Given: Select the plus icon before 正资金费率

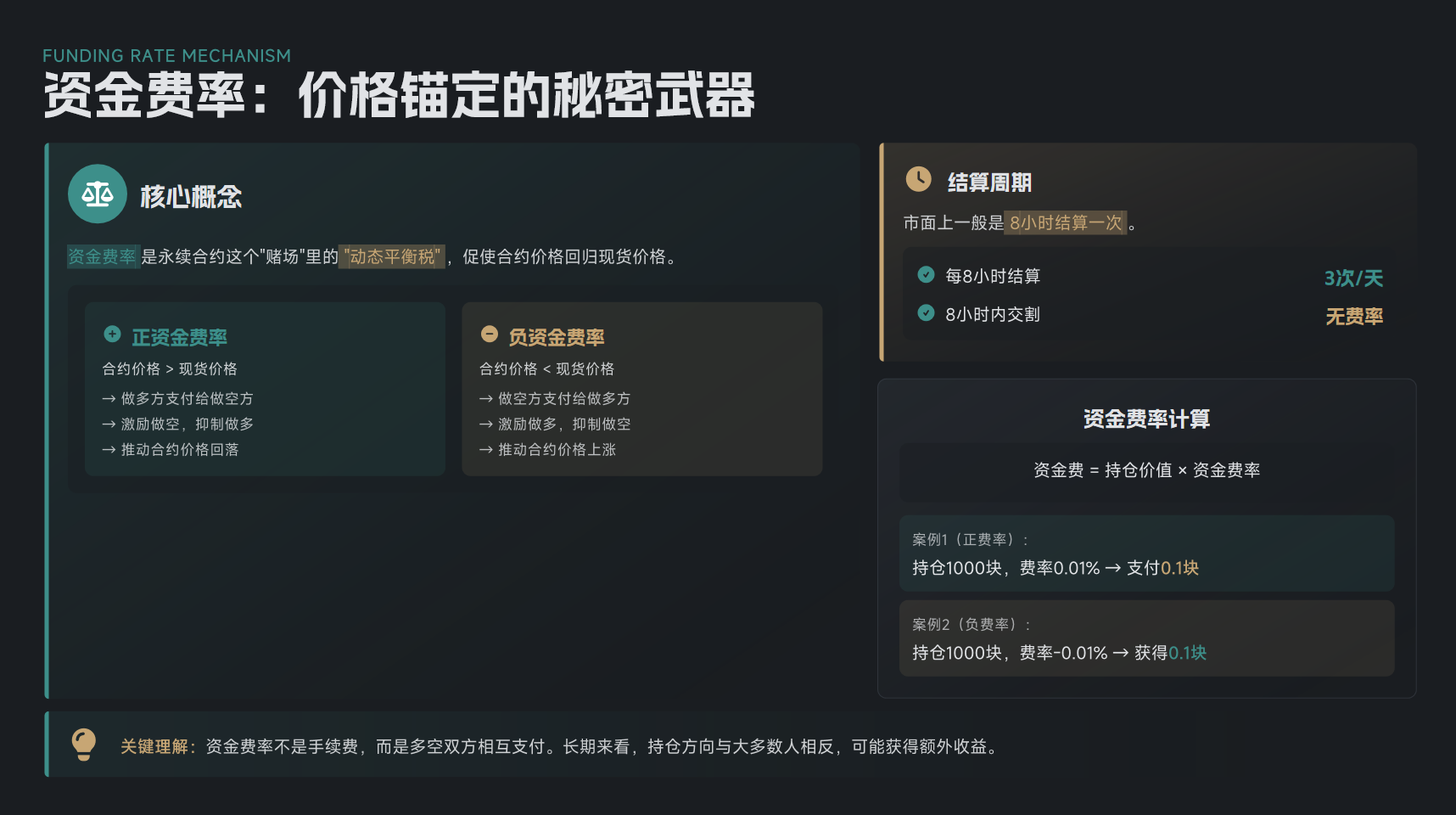Looking at the screenshot, I should click(x=112, y=334).
